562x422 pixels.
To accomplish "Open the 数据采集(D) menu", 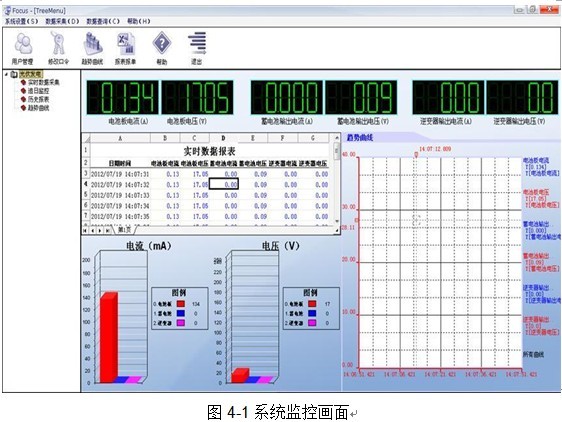I will pos(62,21).
